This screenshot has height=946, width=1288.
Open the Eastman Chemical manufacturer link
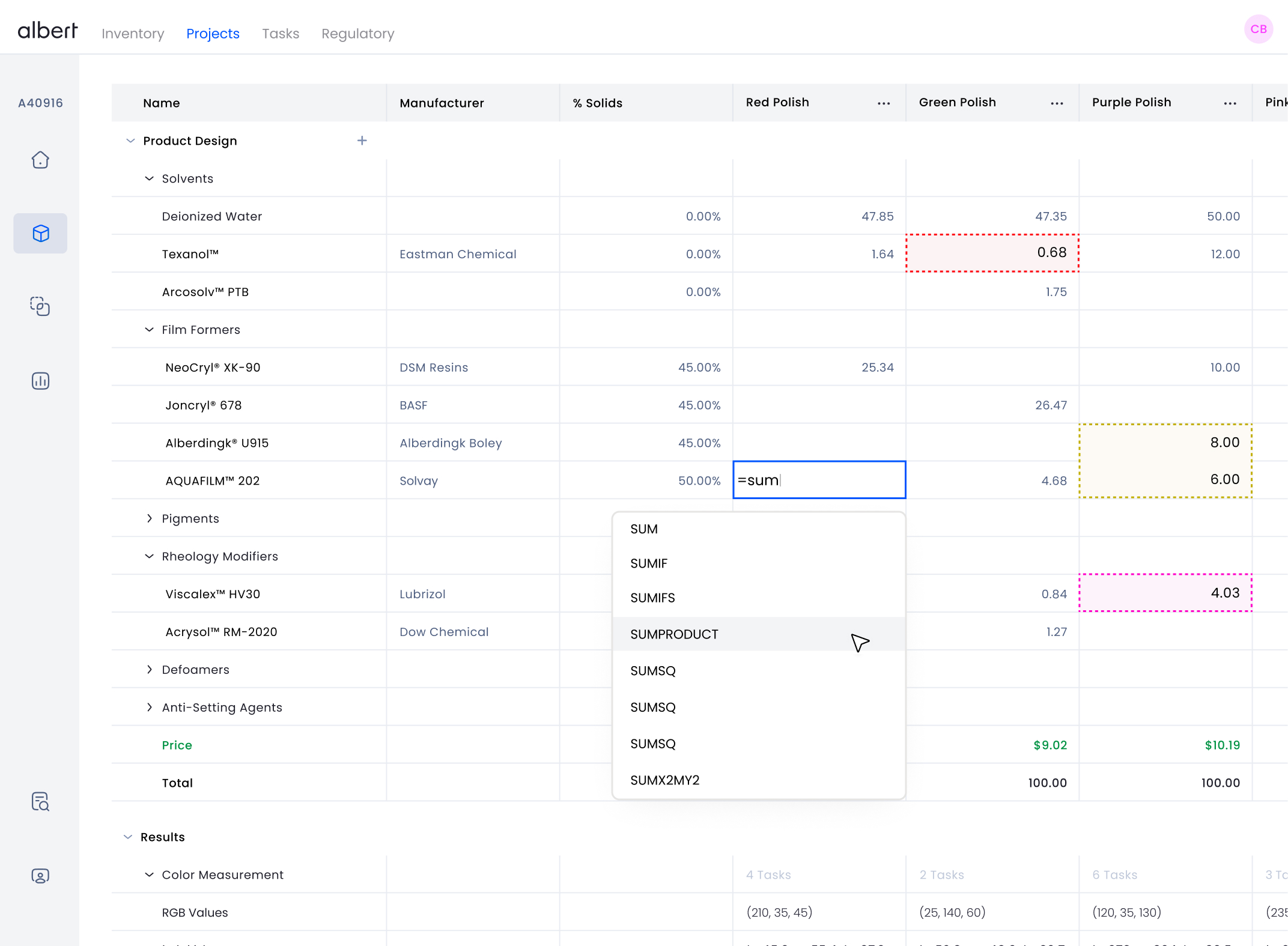[x=458, y=254]
